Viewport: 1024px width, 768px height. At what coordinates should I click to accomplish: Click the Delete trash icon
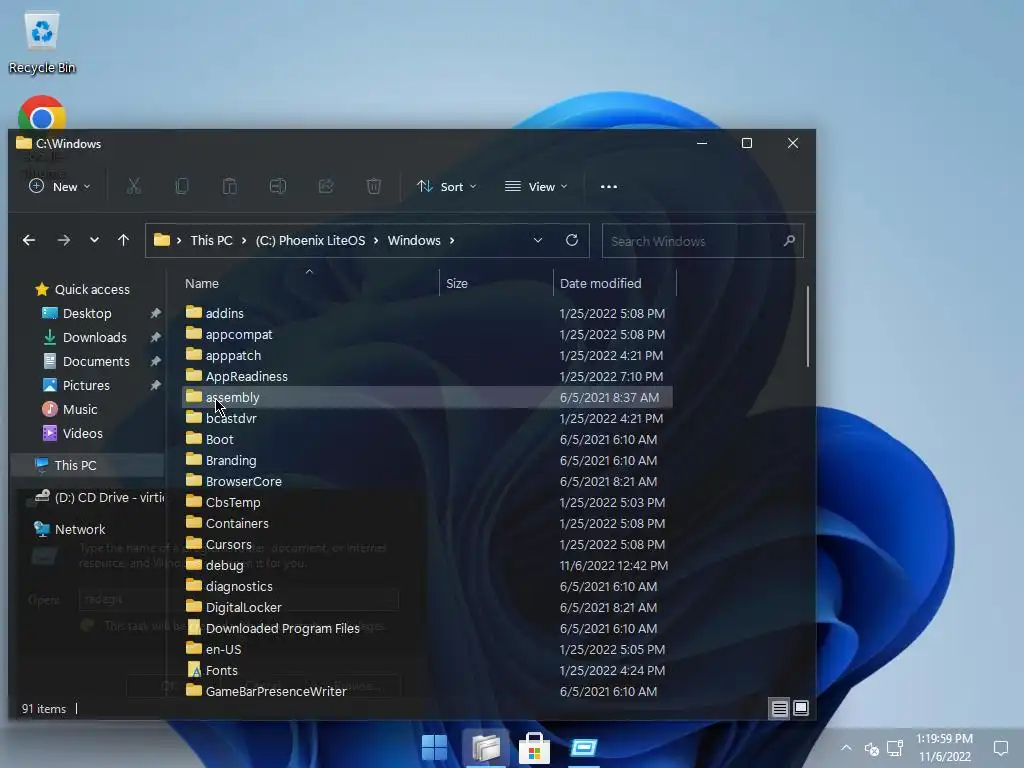[x=374, y=186]
